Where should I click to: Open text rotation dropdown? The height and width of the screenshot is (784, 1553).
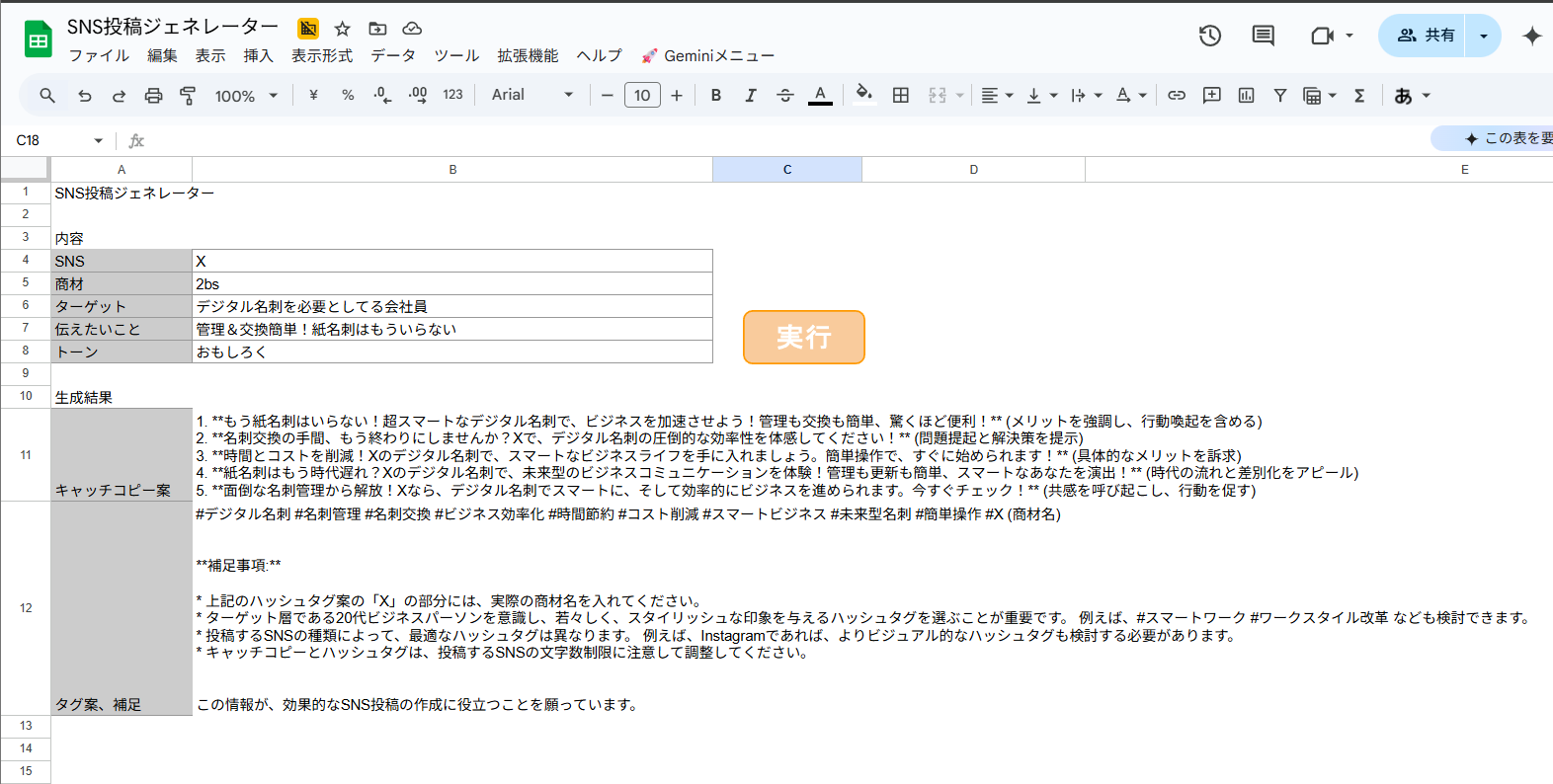point(1131,96)
